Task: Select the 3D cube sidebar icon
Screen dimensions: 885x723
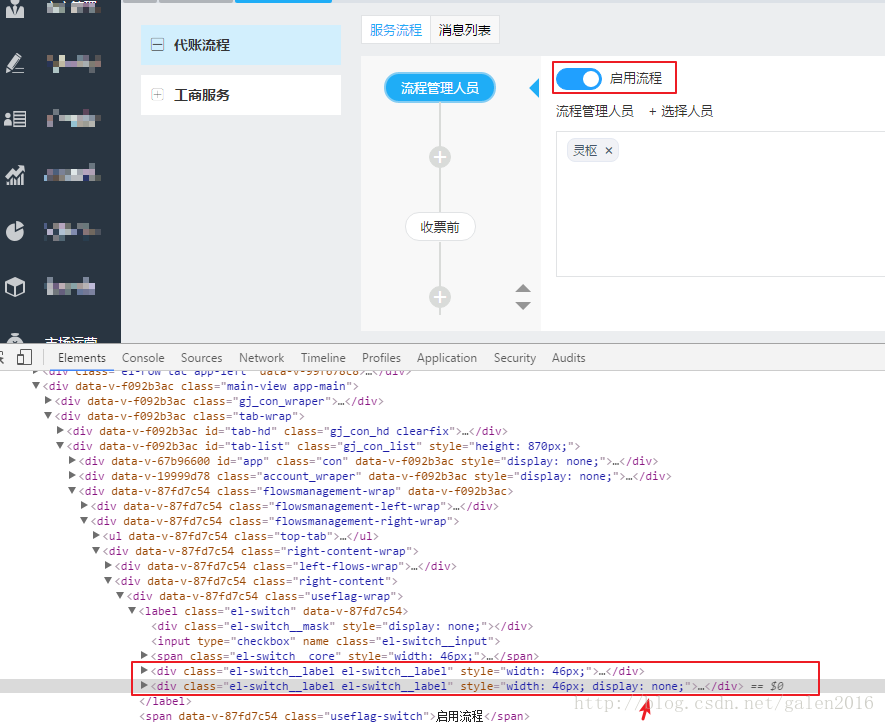Action: (x=15, y=286)
